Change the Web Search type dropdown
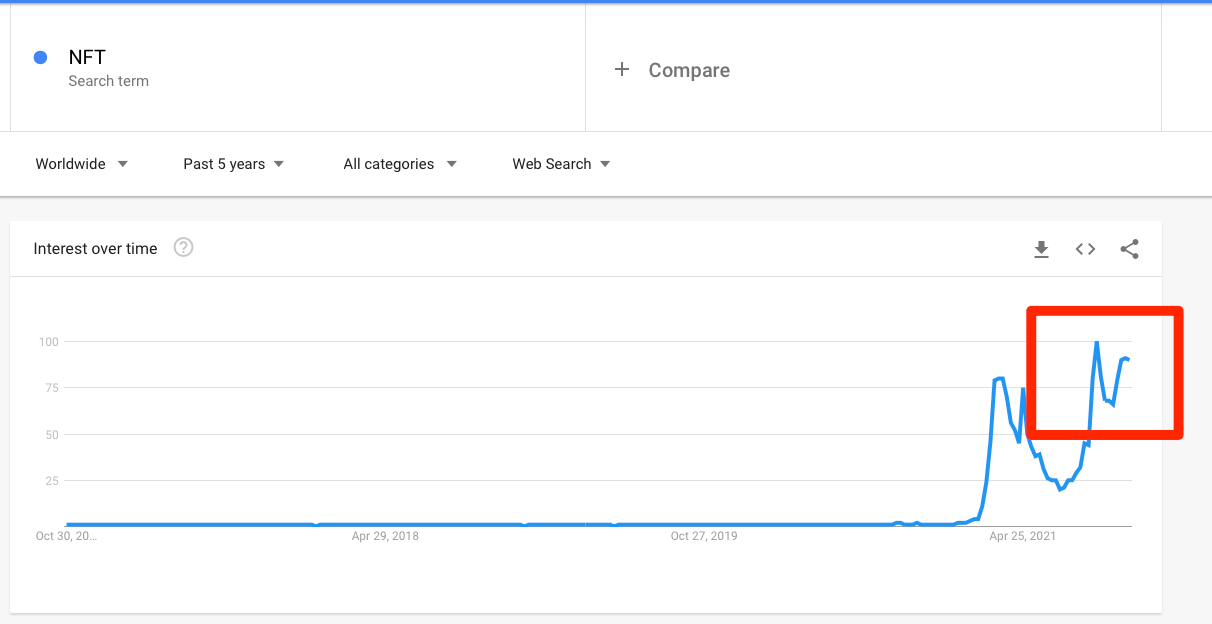The height and width of the screenshot is (624, 1212). (x=561, y=164)
